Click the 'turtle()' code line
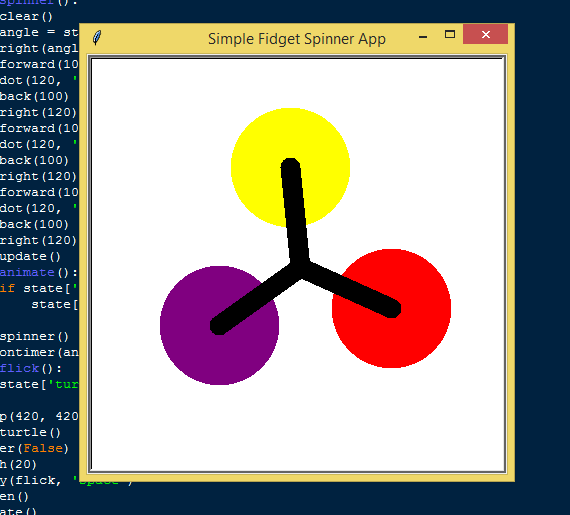 [x=30, y=432]
